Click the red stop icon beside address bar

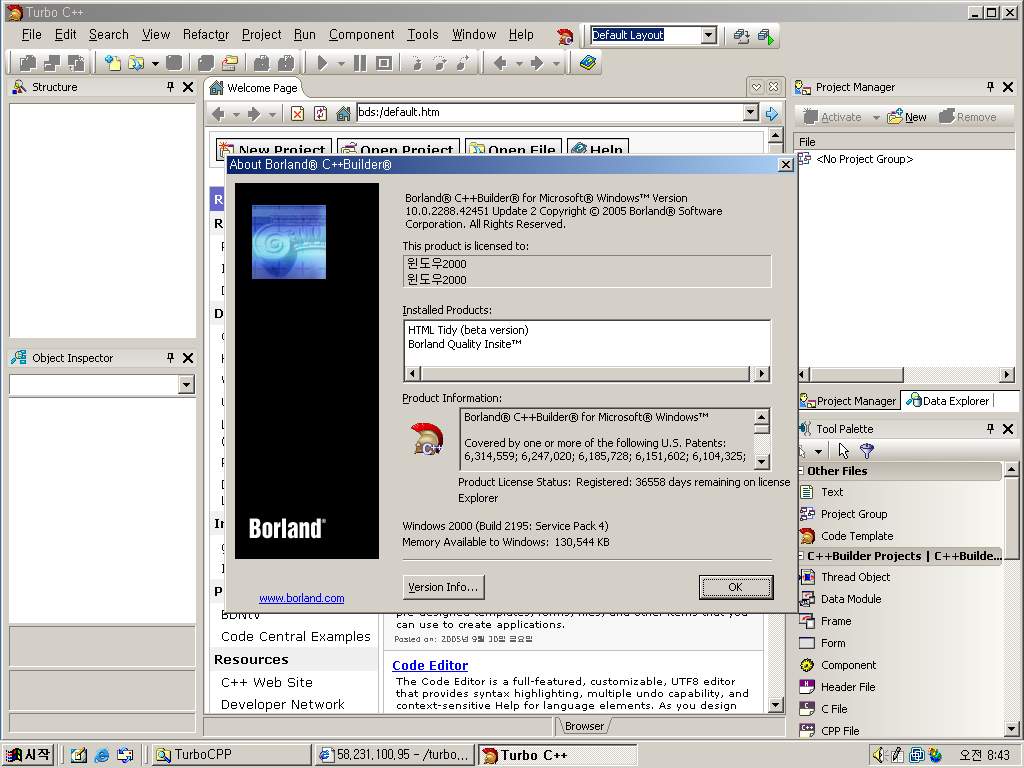(x=297, y=114)
